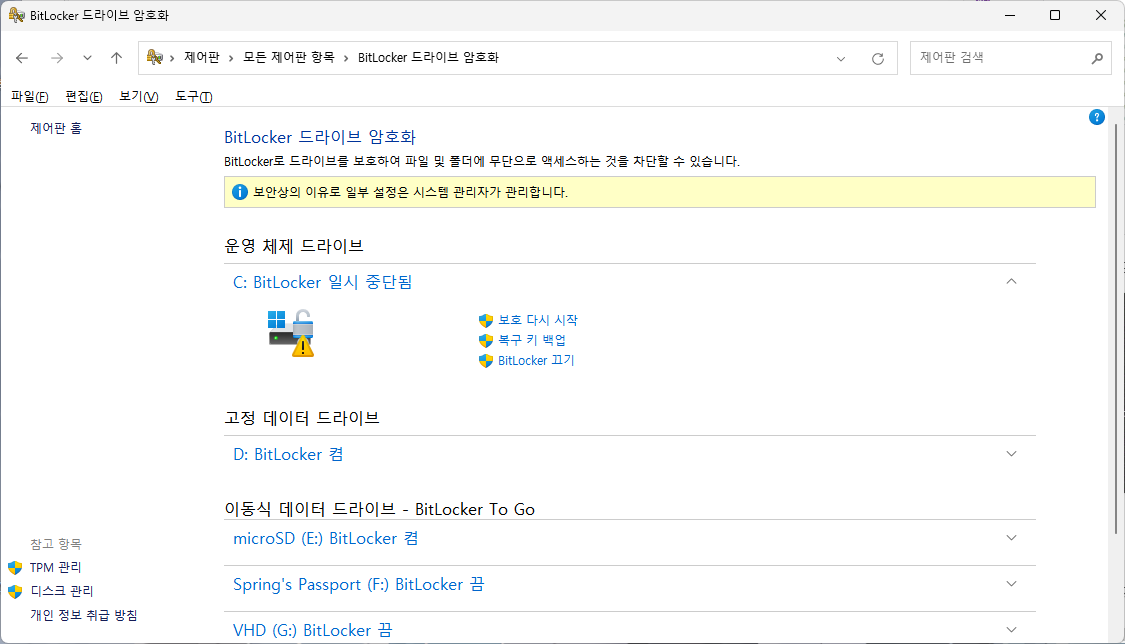Go to 제어판 홈
This screenshot has width=1125, height=644.
(56, 128)
